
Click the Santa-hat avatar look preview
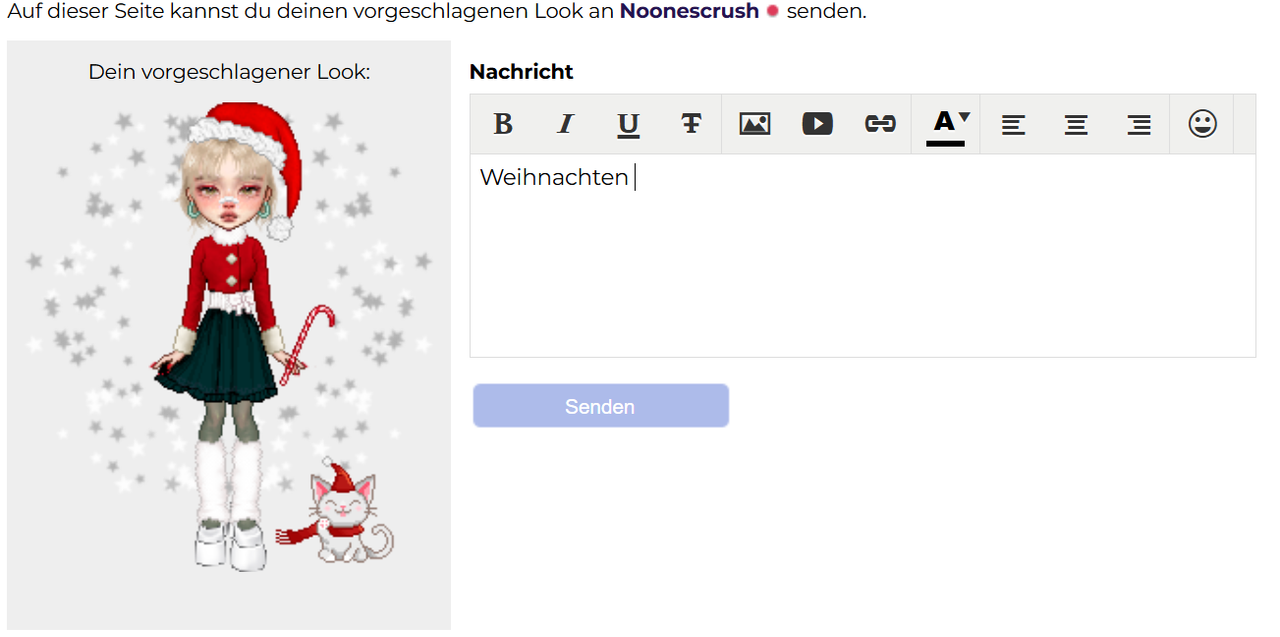229,335
